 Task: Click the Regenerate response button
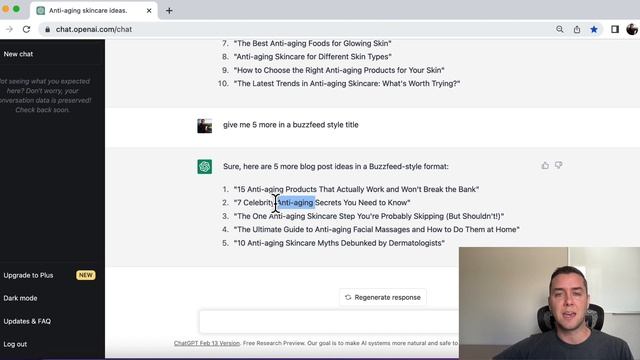coord(383,297)
